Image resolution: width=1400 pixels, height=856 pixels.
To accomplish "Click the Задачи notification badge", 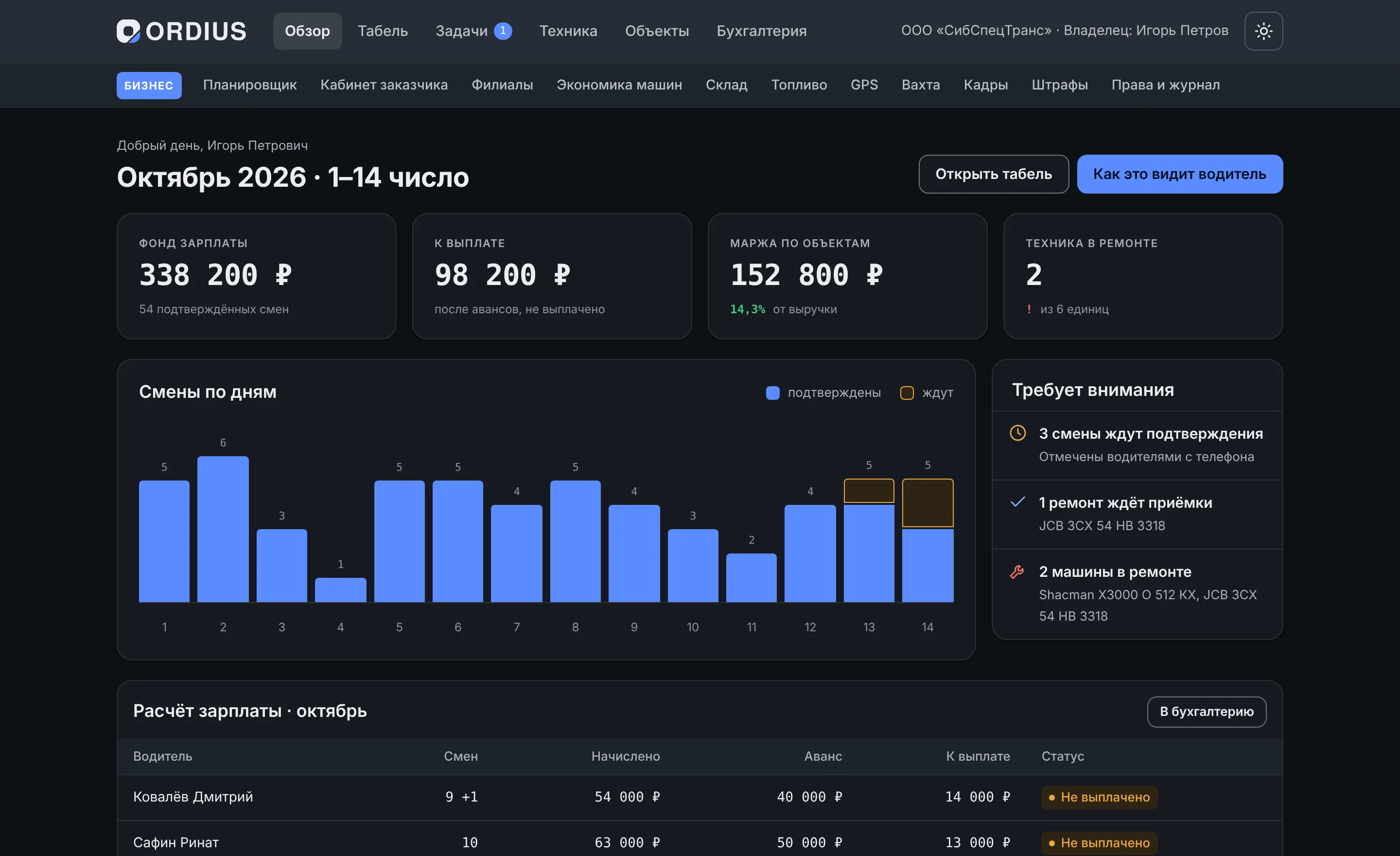I will (503, 31).
